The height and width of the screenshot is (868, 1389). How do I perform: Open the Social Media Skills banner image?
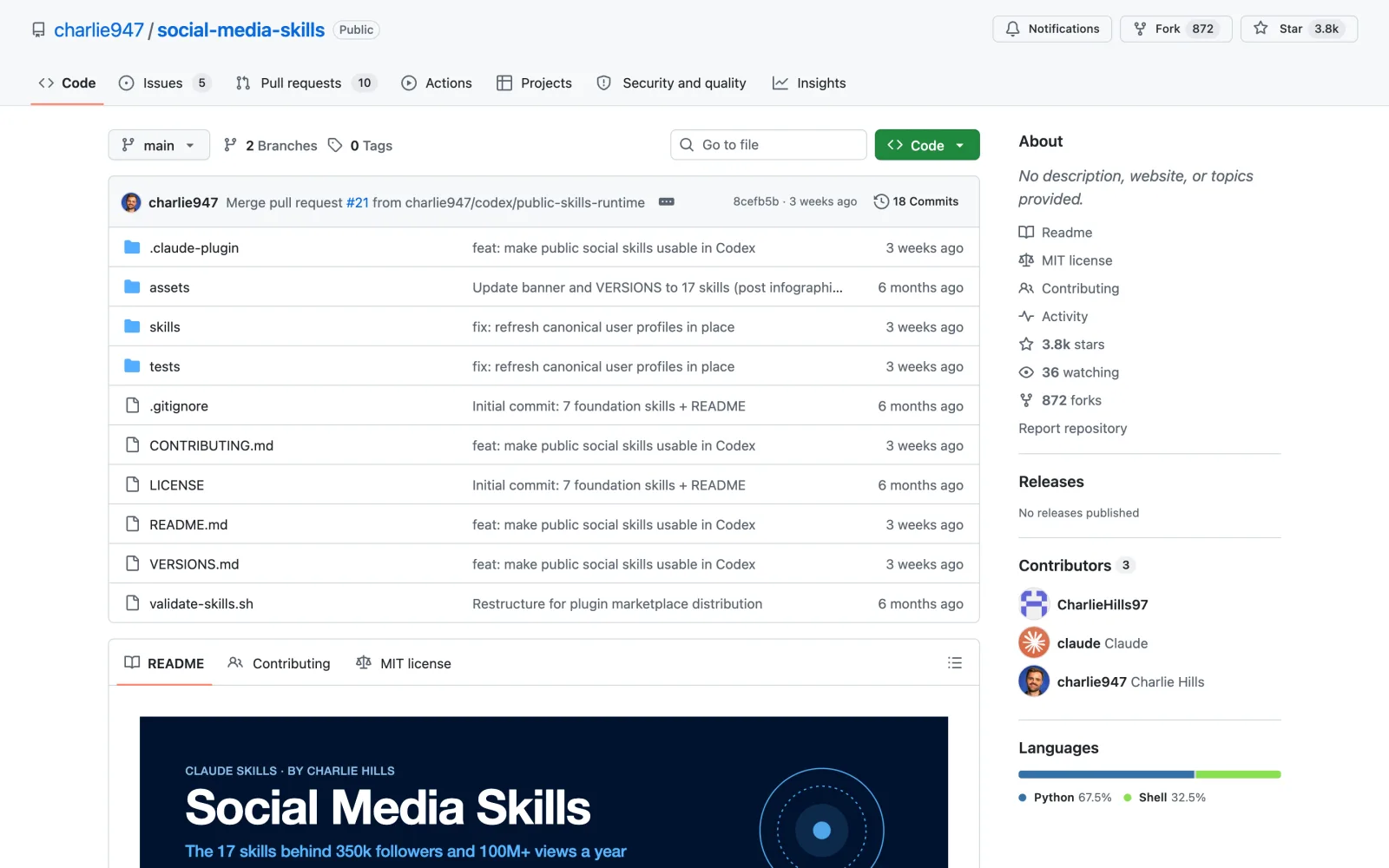[543, 792]
